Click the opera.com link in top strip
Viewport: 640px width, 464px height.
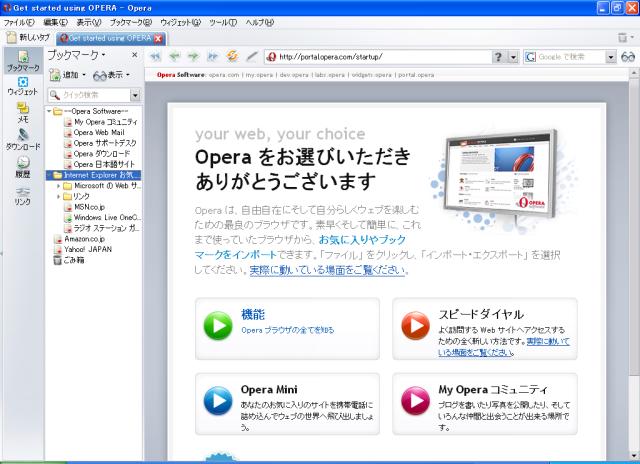[x=224, y=75]
